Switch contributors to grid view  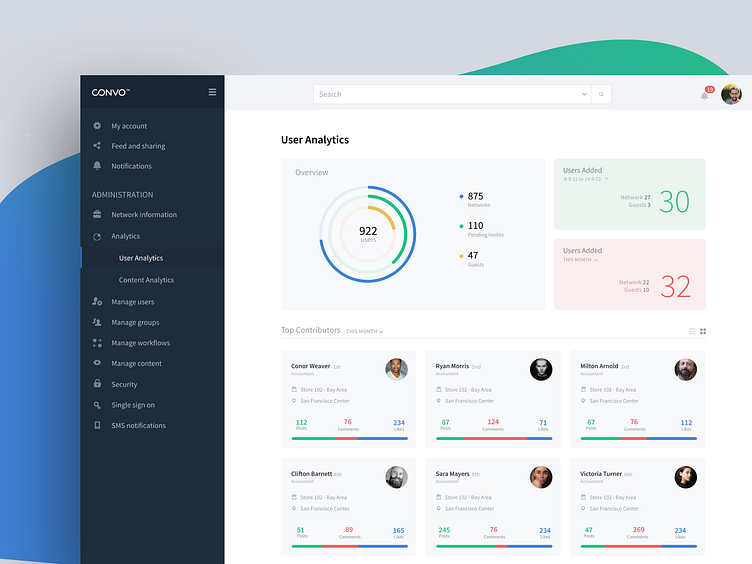[703, 331]
